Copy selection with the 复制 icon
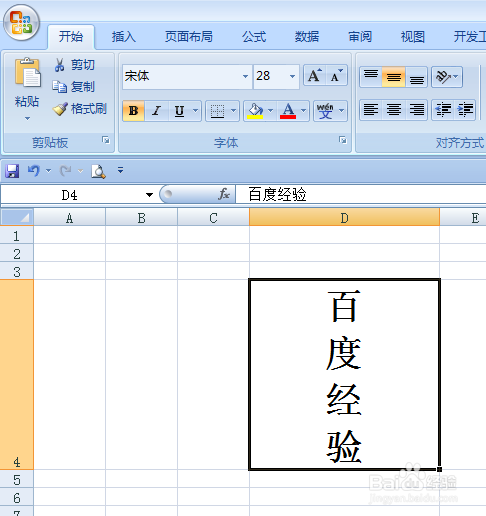Screen dimensions: 486x516 (59, 87)
